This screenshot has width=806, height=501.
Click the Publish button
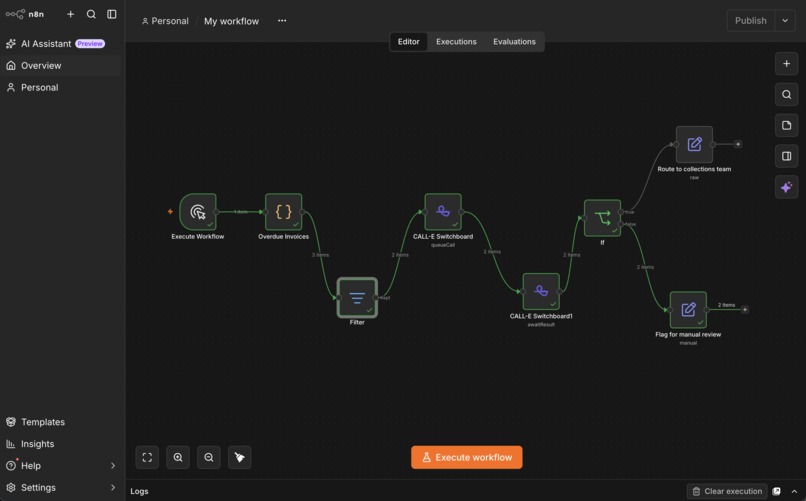click(x=750, y=21)
